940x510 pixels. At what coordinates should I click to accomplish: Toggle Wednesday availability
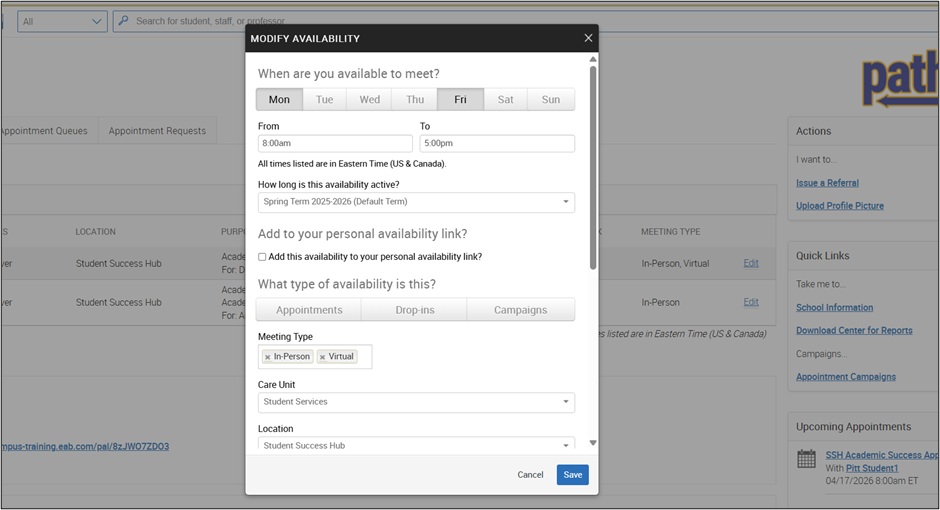pyautogui.click(x=369, y=99)
